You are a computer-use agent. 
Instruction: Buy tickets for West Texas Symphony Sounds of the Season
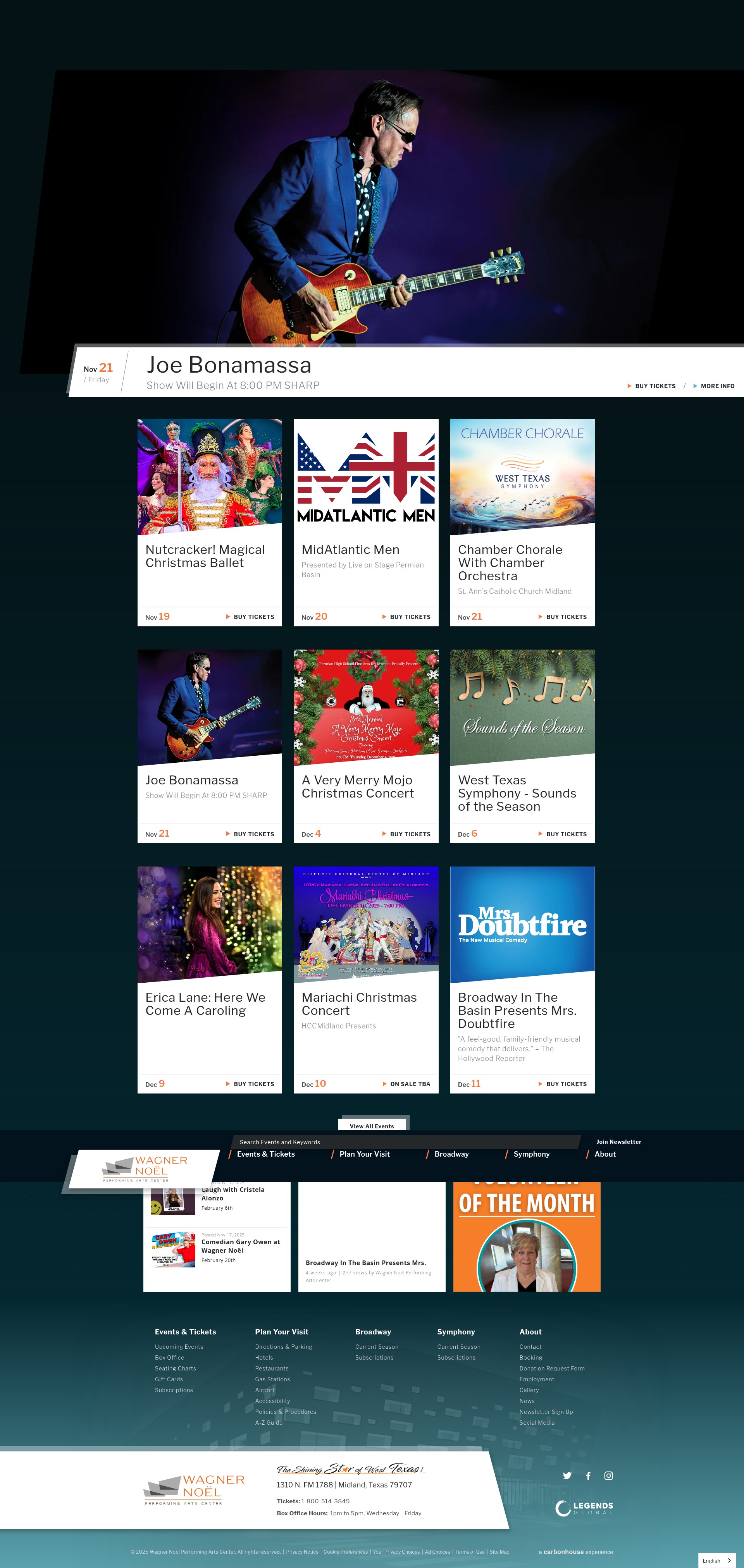pyautogui.click(x=563, y=834)
